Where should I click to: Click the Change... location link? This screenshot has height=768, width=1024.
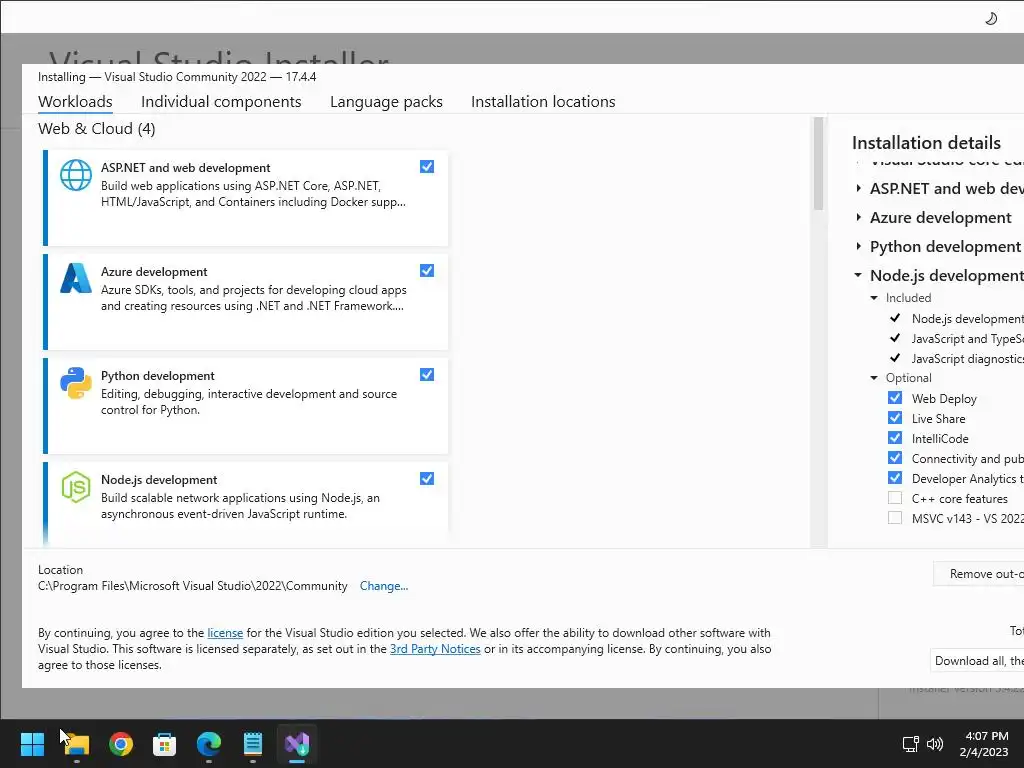click(x=383, y=586)
